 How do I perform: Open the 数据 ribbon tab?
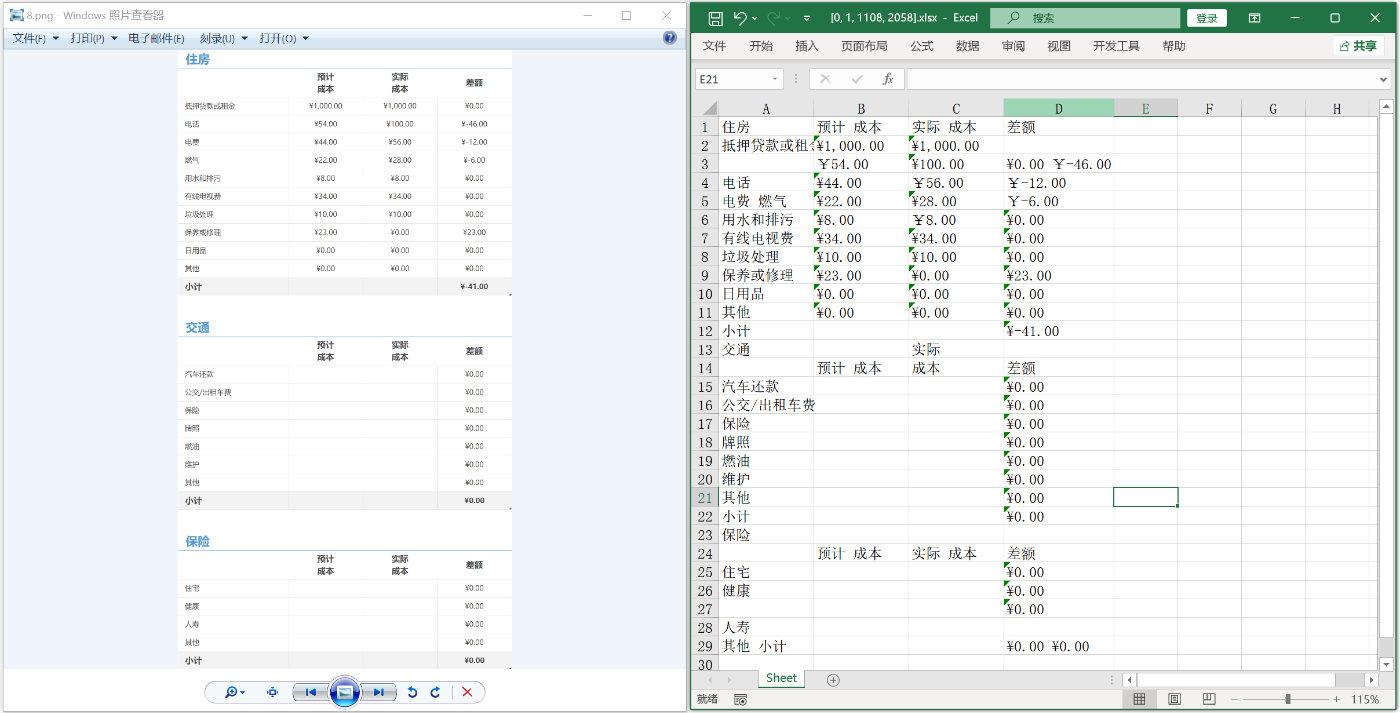point(967,46)
